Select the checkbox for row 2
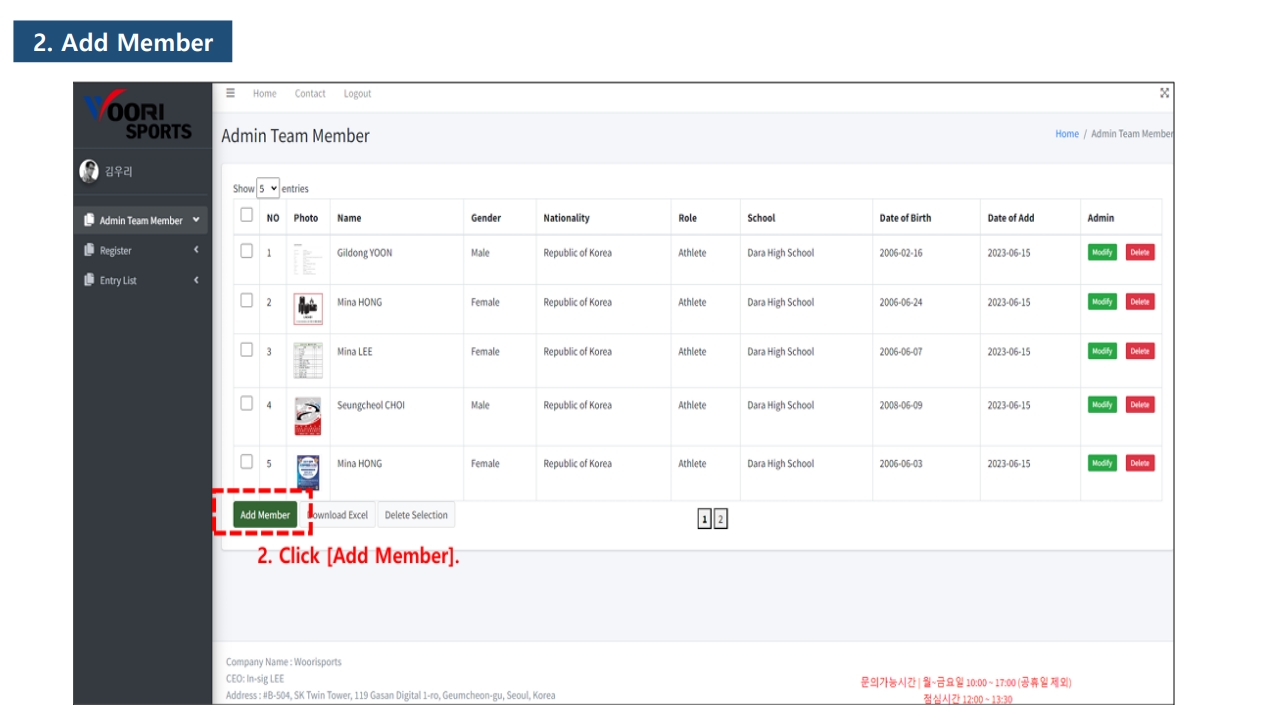 pos(246,300)
